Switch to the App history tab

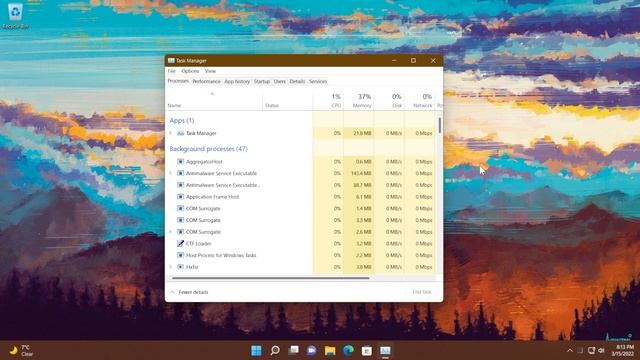pos(237,82)
